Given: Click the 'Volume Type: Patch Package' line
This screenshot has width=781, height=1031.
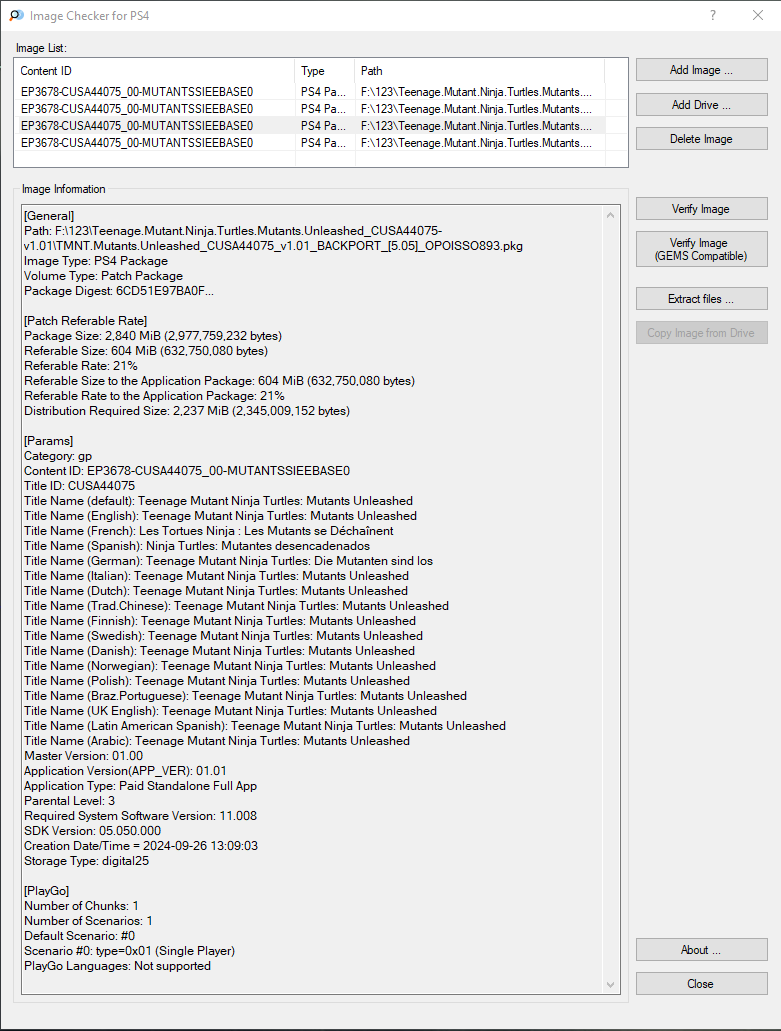Looking at the screenshot, I should click(103, 276).
